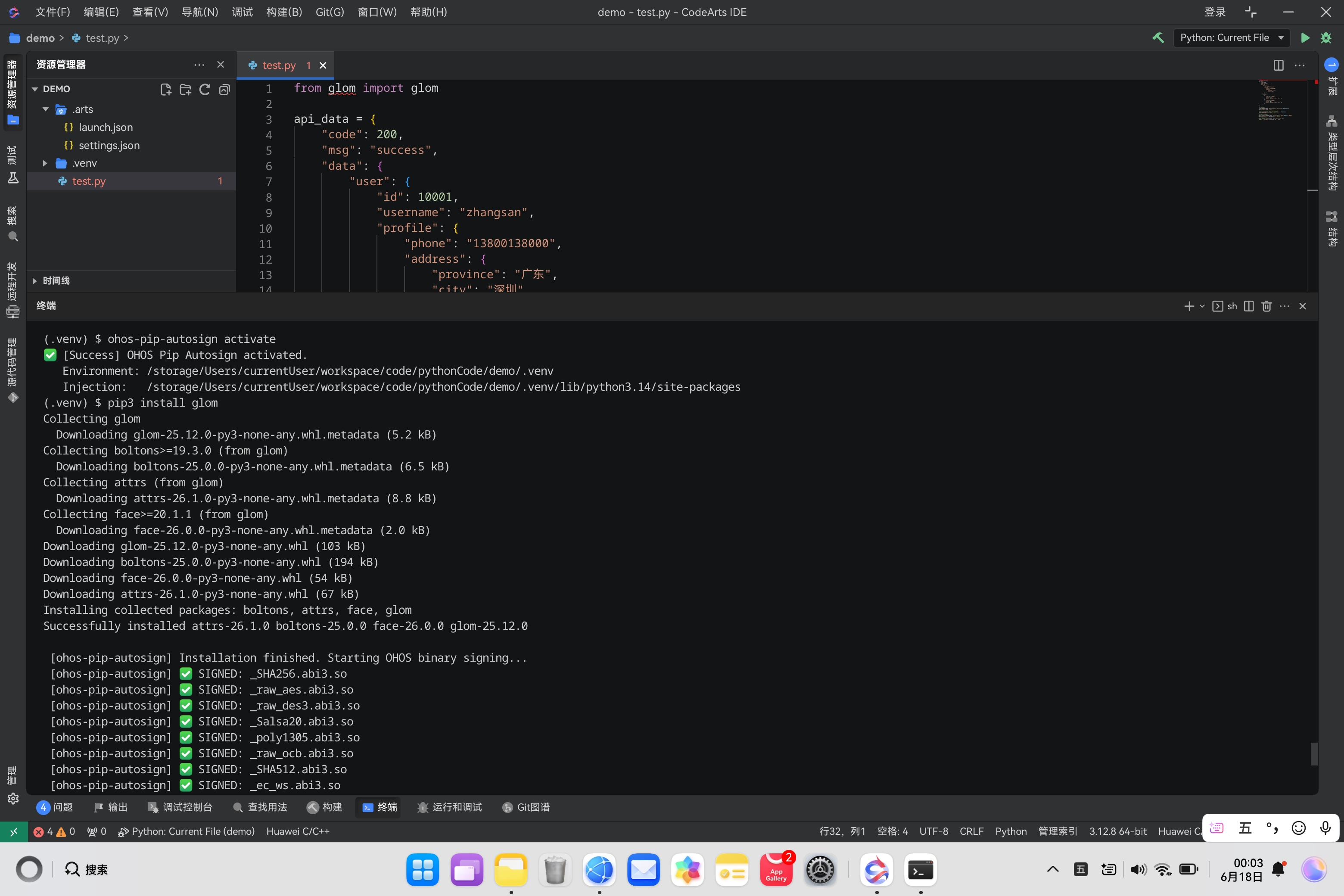The height and width of the screenshot is (896, 1344).
Task: Switch to the 问题 problems tab
Action: pyautogui.click(x=55, y=807)
